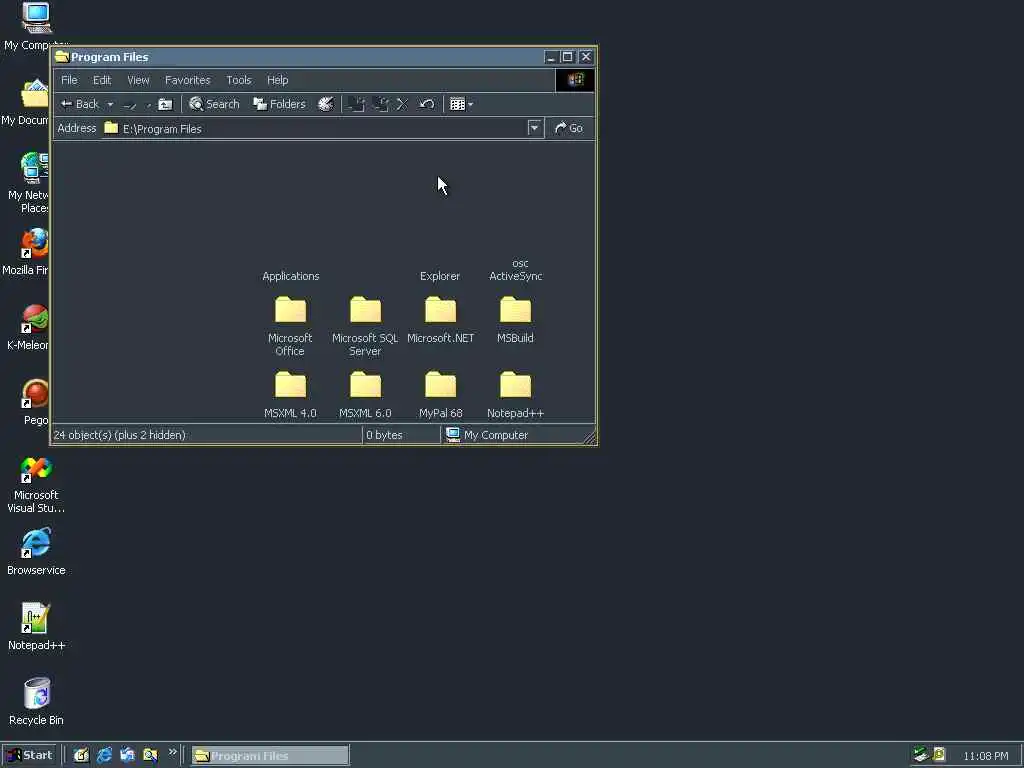Click the Forward arrow in toolbar
The width and height of the screenshot is (1024, 768).
(x=129, y=104)
